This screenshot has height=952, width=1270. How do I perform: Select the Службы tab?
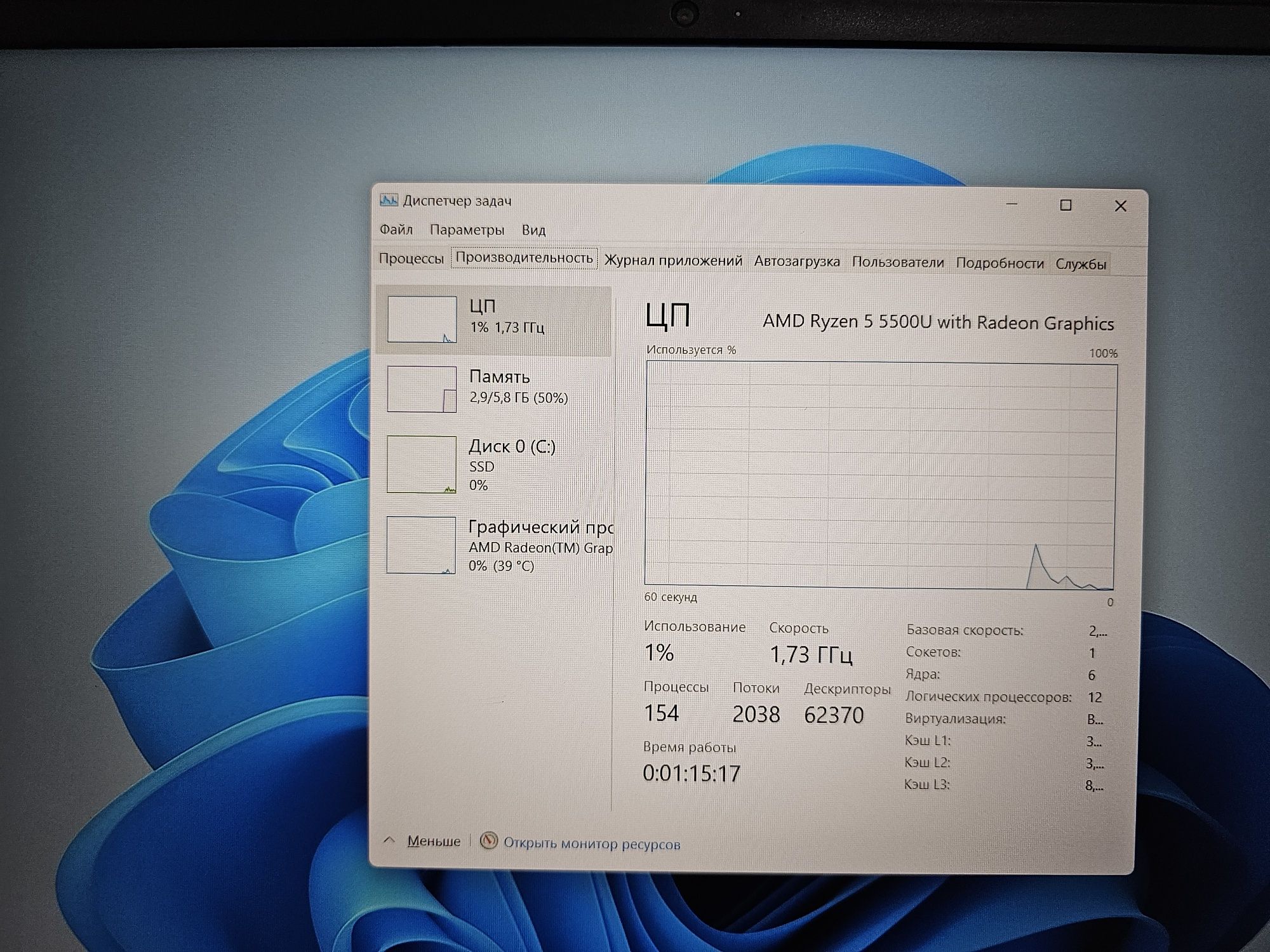pyautogui.click(x=1081, y=264)
